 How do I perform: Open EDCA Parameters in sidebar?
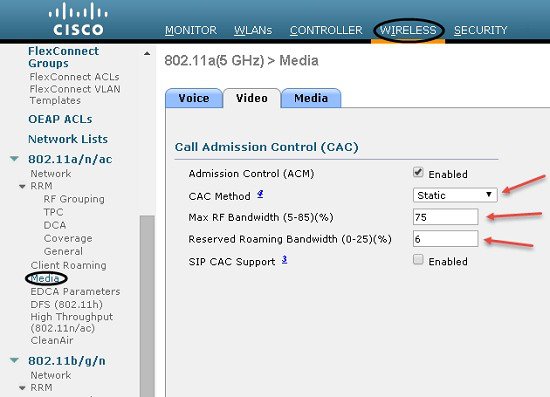tap(75, 291)
